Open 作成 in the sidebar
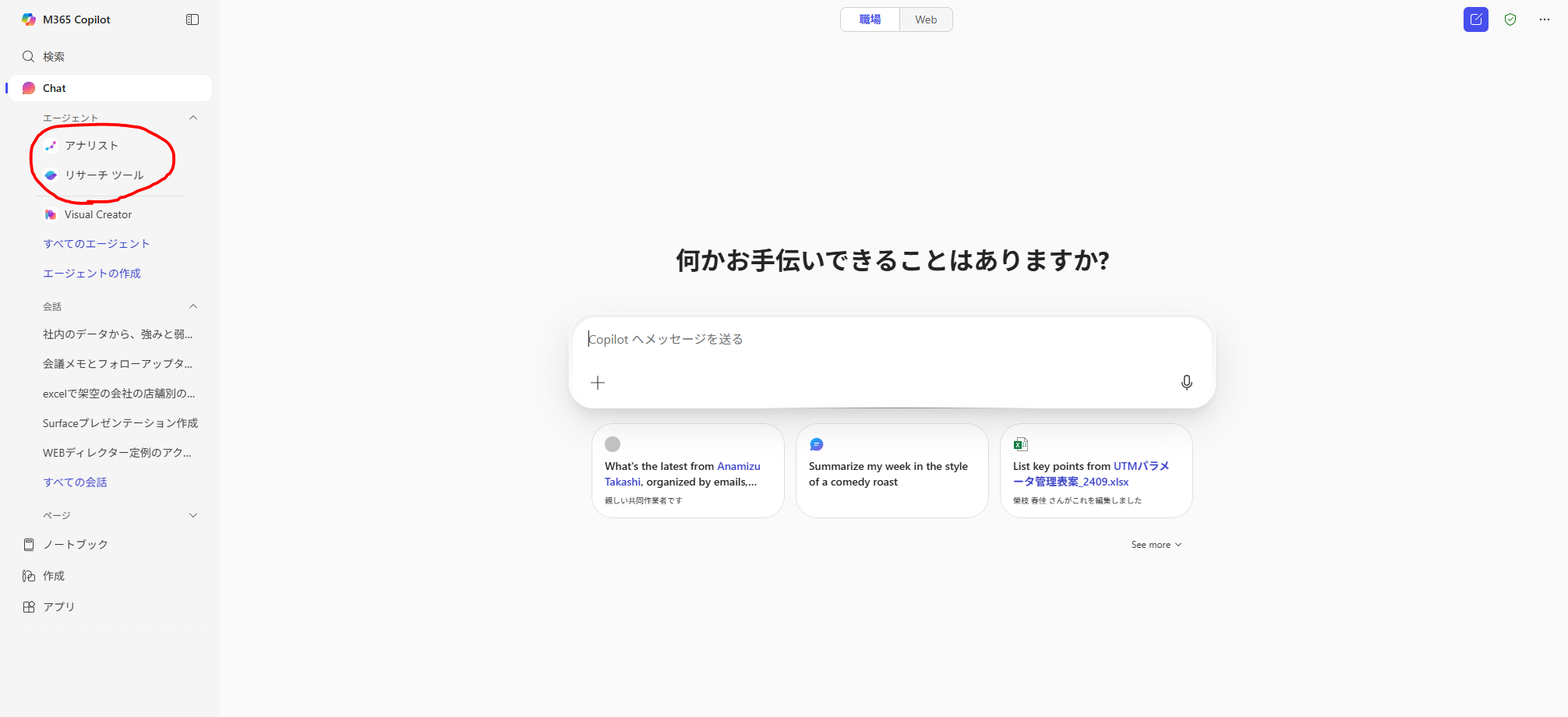 pyautogui.click(x=54, y=576)
